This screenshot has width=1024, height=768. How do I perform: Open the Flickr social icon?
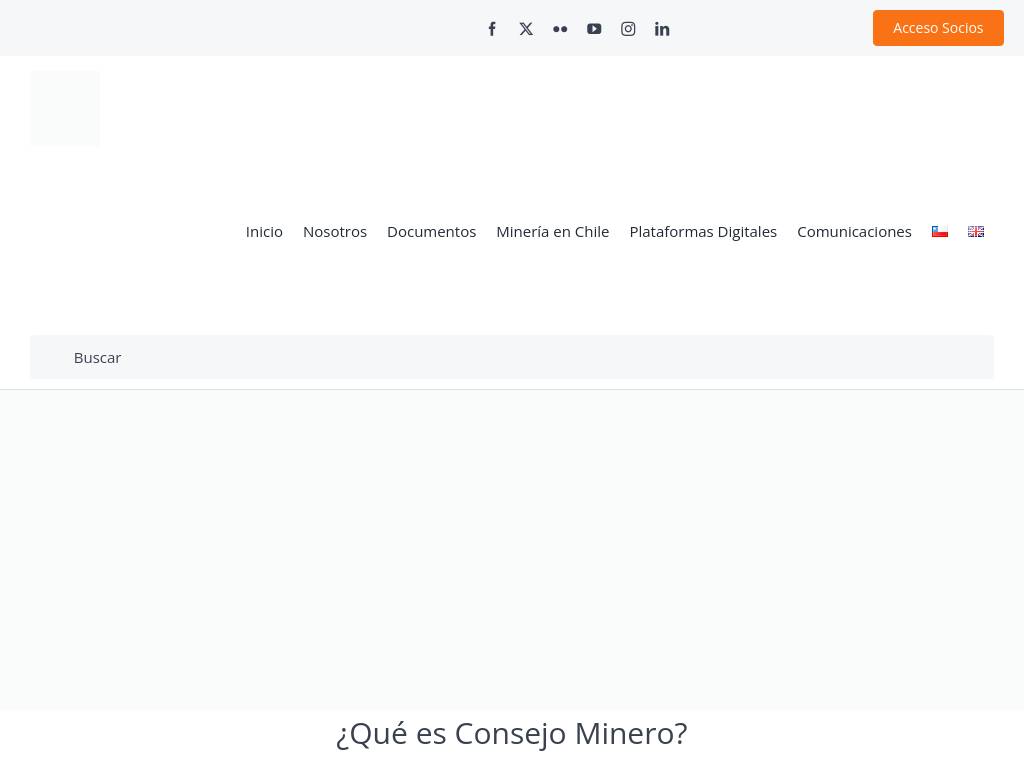pos(560,29)
